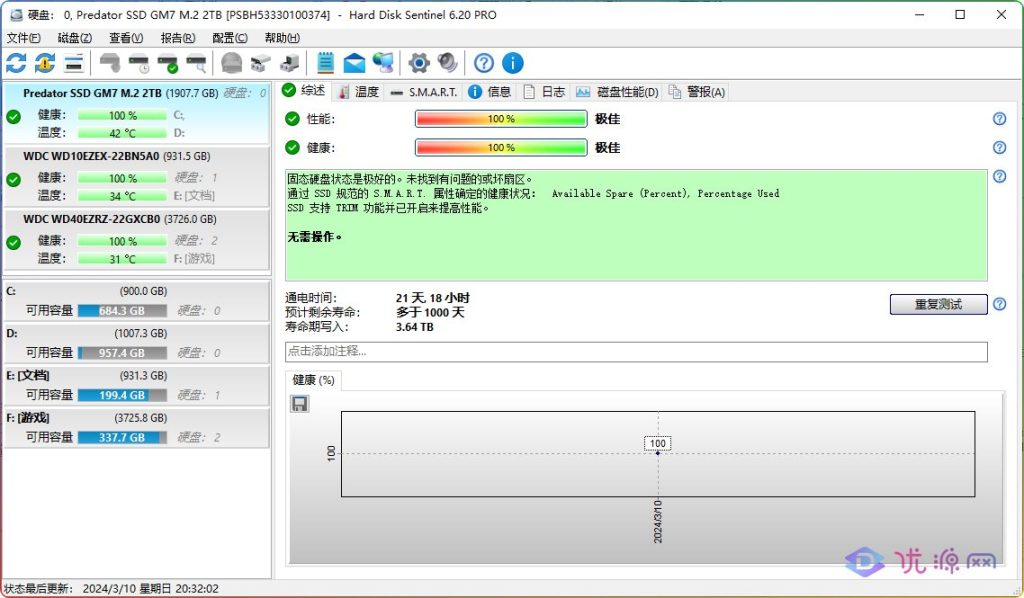Click green check icon of WDC WD10EZEX disk

(x=14, y=180)
